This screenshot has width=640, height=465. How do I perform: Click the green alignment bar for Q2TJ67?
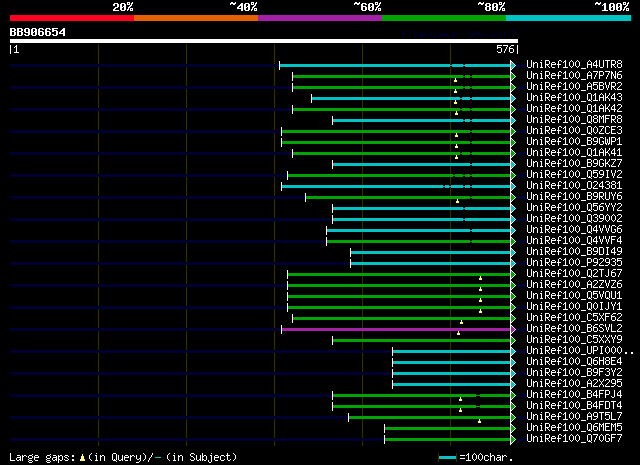(399, 274)
